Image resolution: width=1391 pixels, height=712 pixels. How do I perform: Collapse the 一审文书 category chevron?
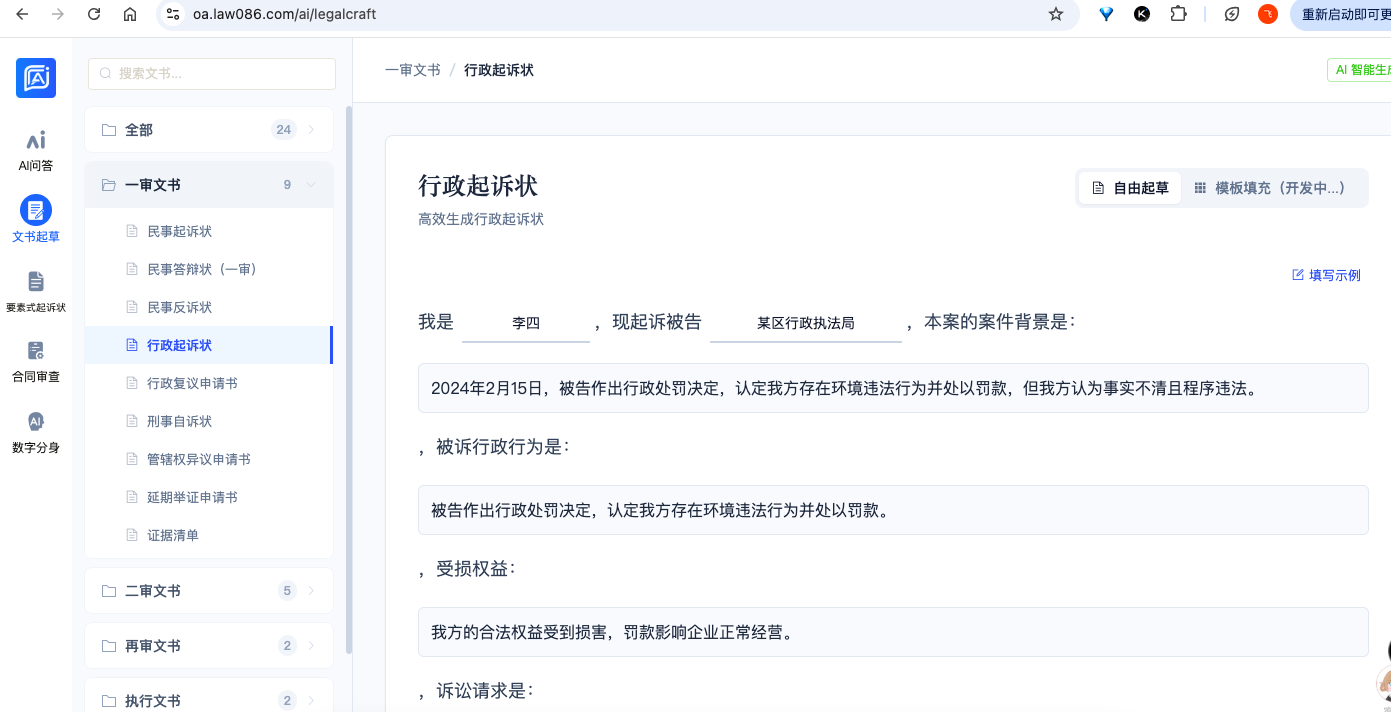(x=311, y=185)
